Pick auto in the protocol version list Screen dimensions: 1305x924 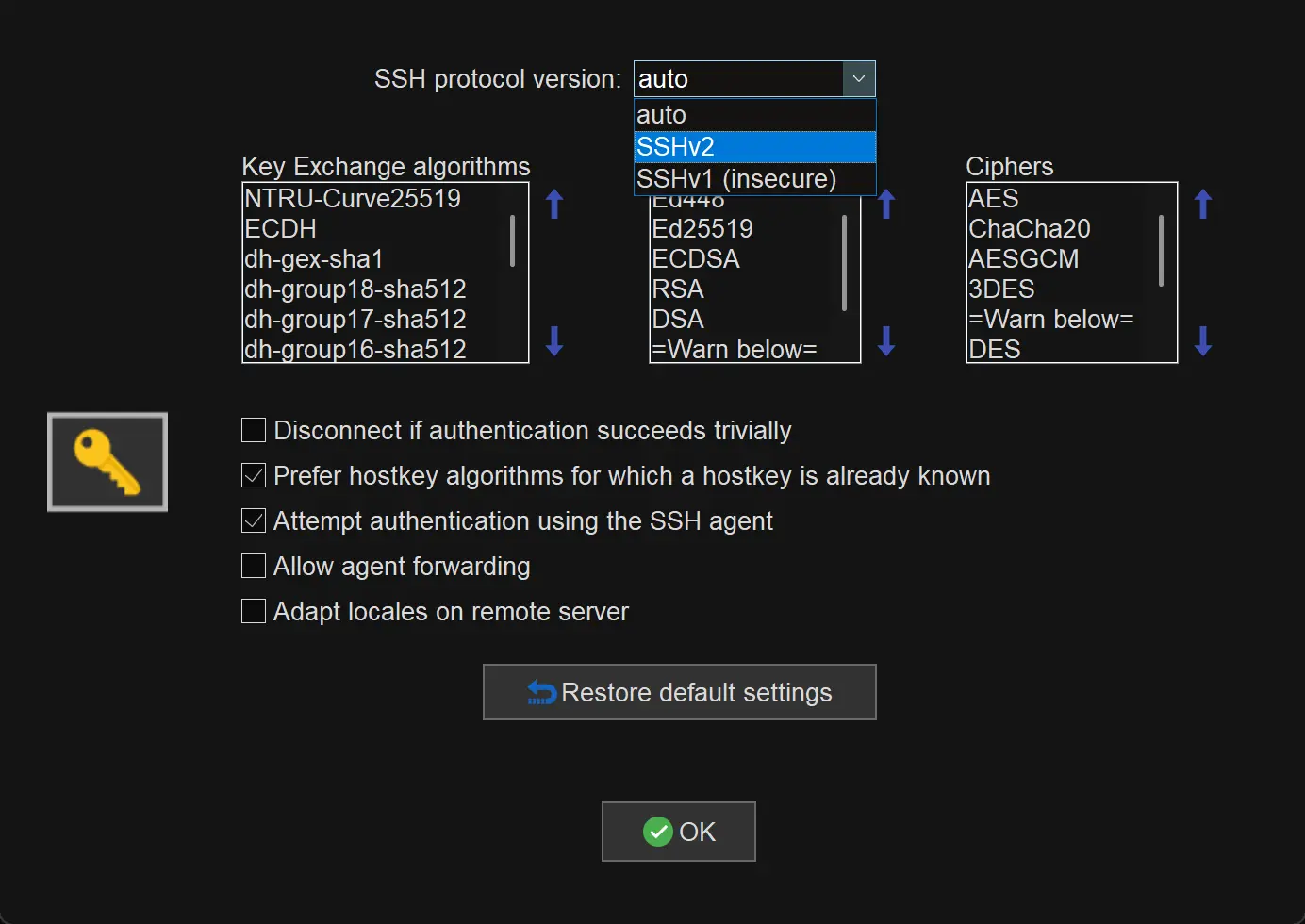coord(754,115)
